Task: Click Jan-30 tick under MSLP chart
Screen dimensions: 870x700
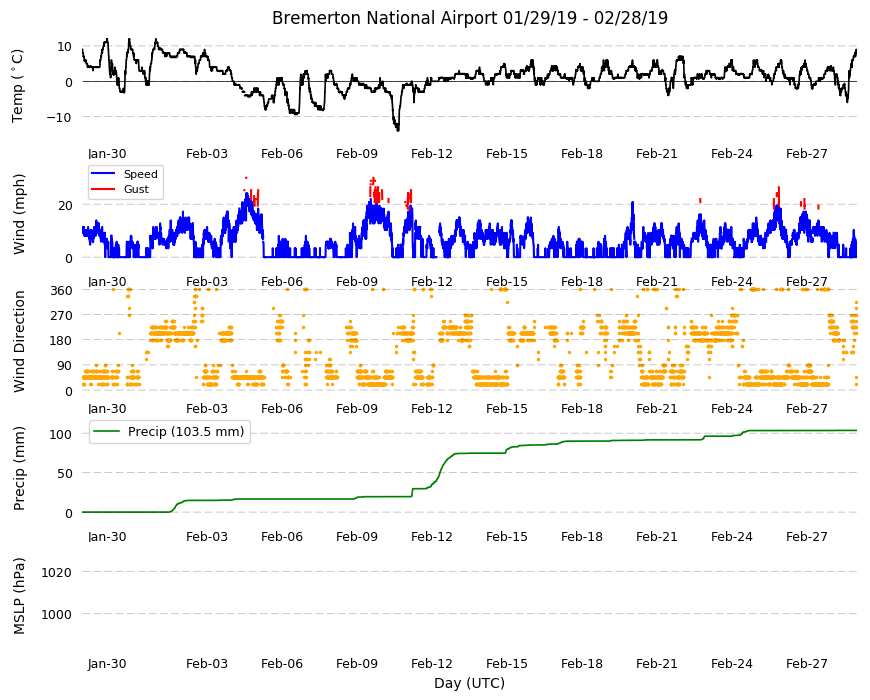Action: point(107,663)
